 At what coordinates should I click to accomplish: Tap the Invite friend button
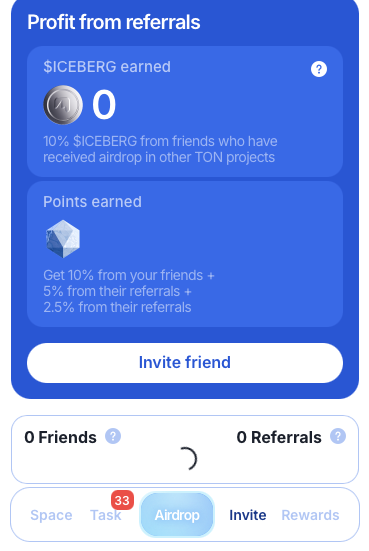point(185,363)
